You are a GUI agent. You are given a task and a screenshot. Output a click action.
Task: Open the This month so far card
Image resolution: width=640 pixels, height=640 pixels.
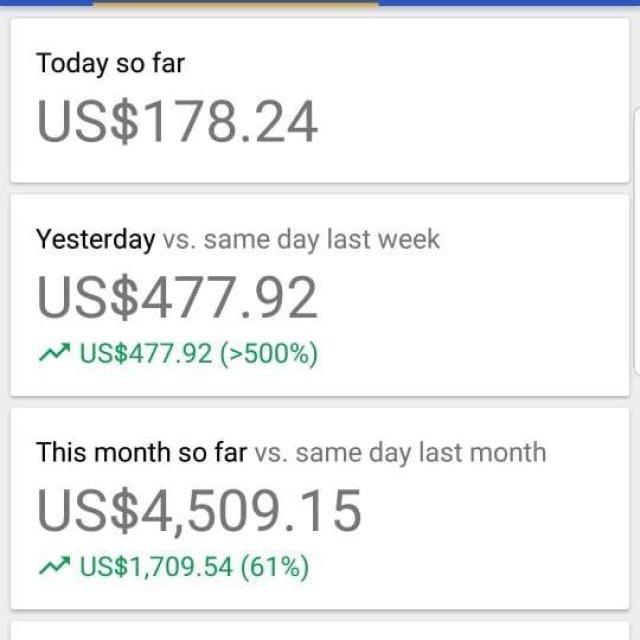pyautogui.click(x=320, y=509)
